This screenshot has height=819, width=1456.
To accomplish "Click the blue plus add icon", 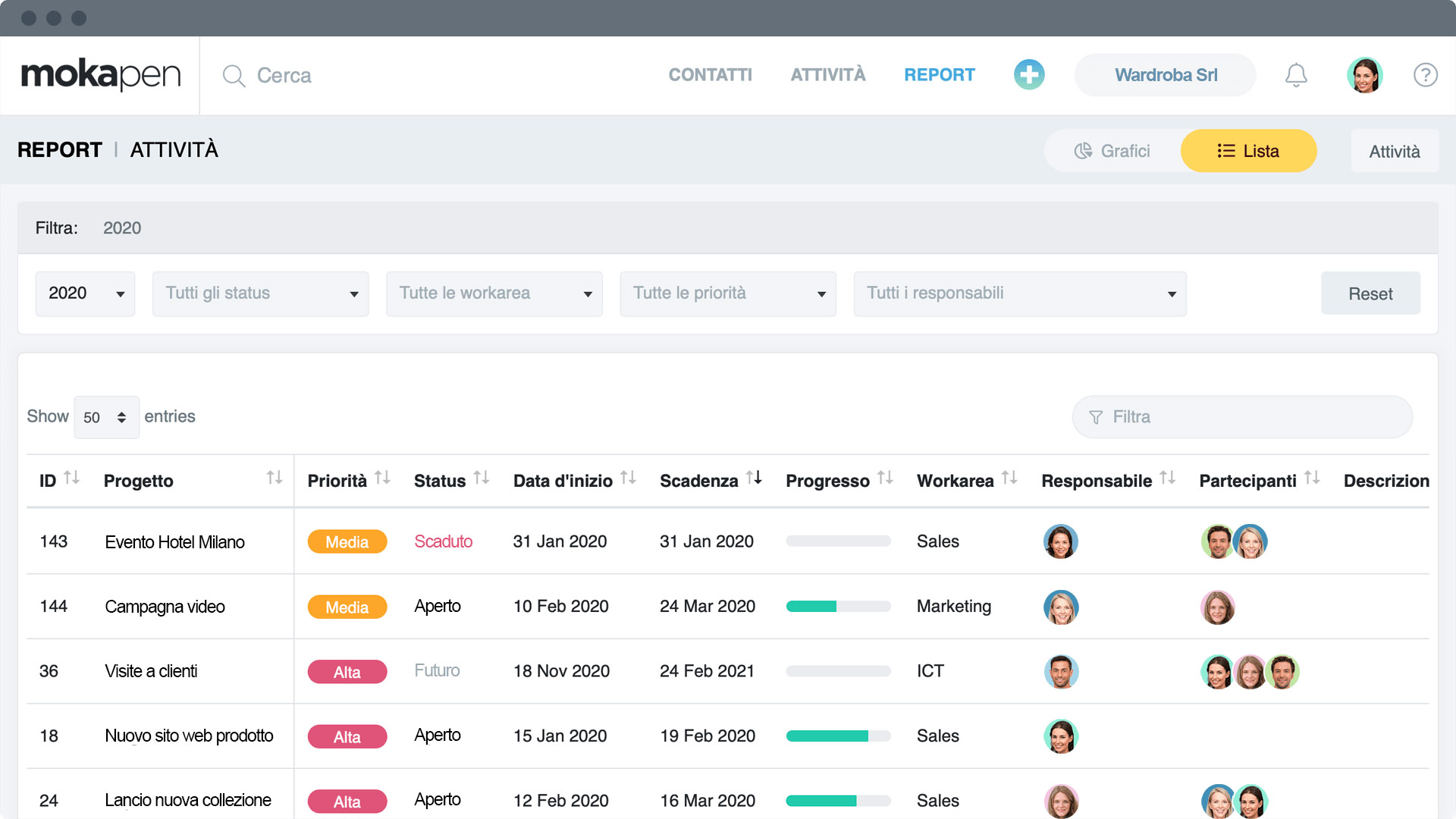I will [1029, 74].
